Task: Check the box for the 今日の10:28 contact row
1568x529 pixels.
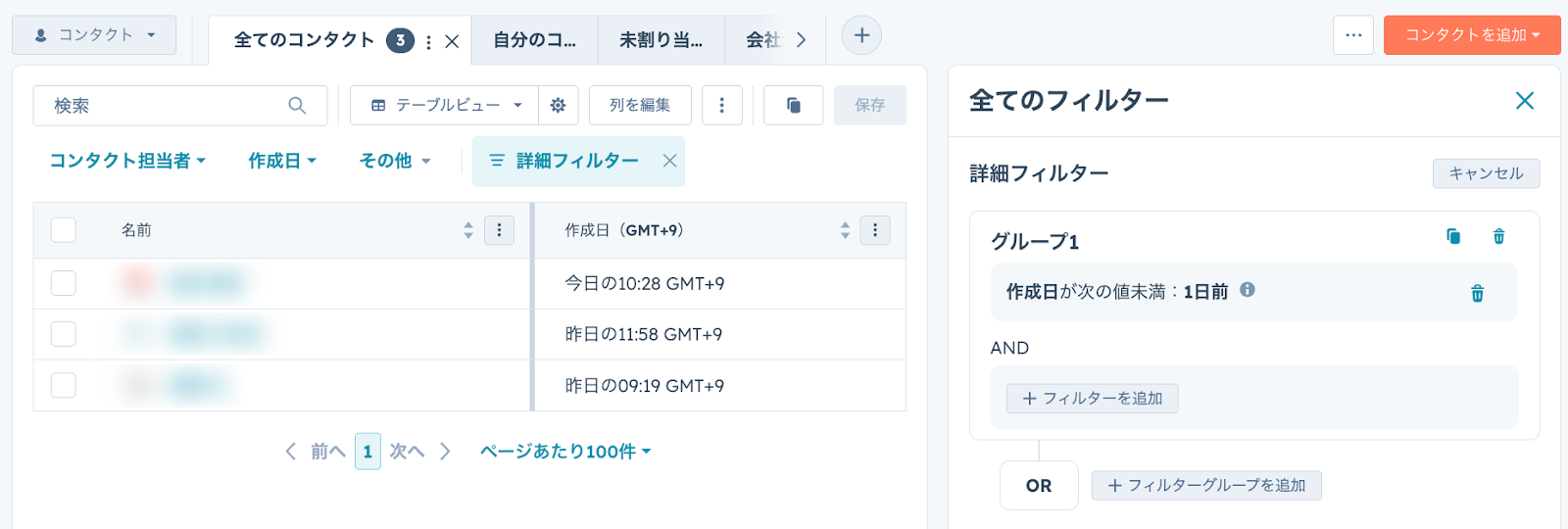Action: (64, 283)
